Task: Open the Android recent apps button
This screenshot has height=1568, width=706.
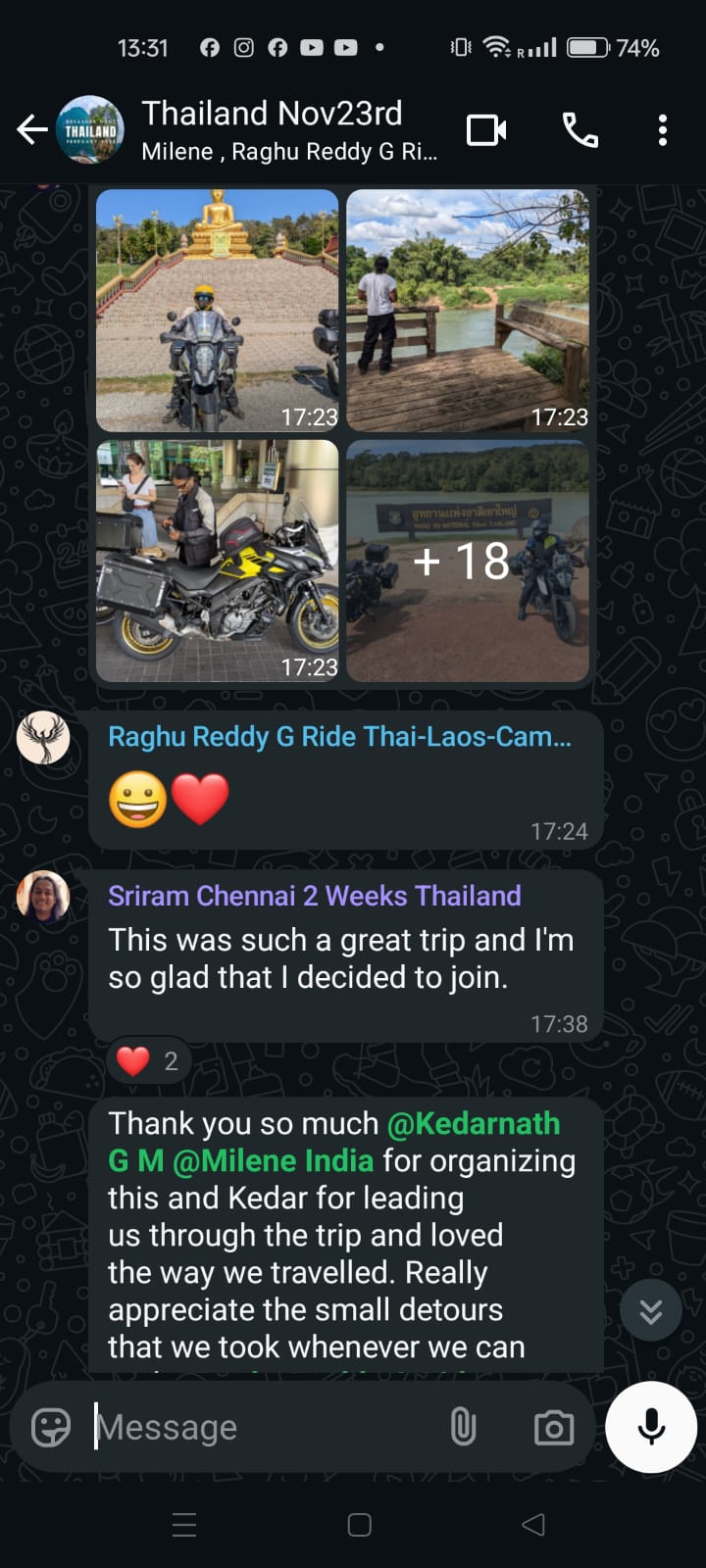Action: point(184,1525)
